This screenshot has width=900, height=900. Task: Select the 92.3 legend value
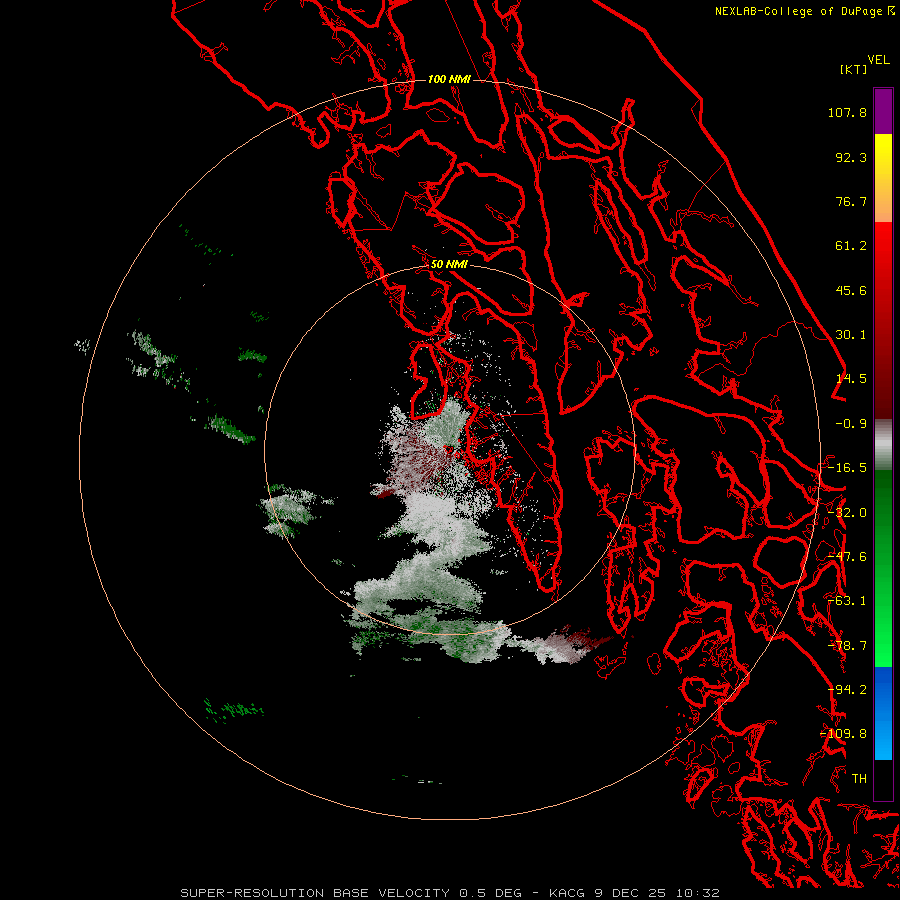(851, 157)
